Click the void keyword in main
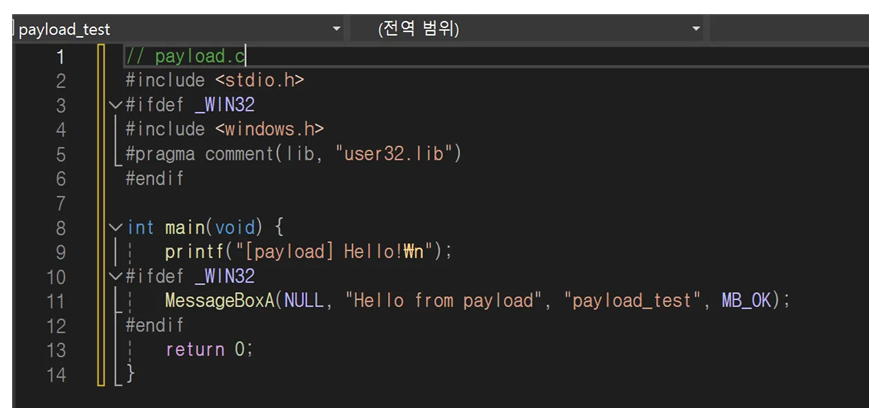885x409 pixels. pos(234,228)
